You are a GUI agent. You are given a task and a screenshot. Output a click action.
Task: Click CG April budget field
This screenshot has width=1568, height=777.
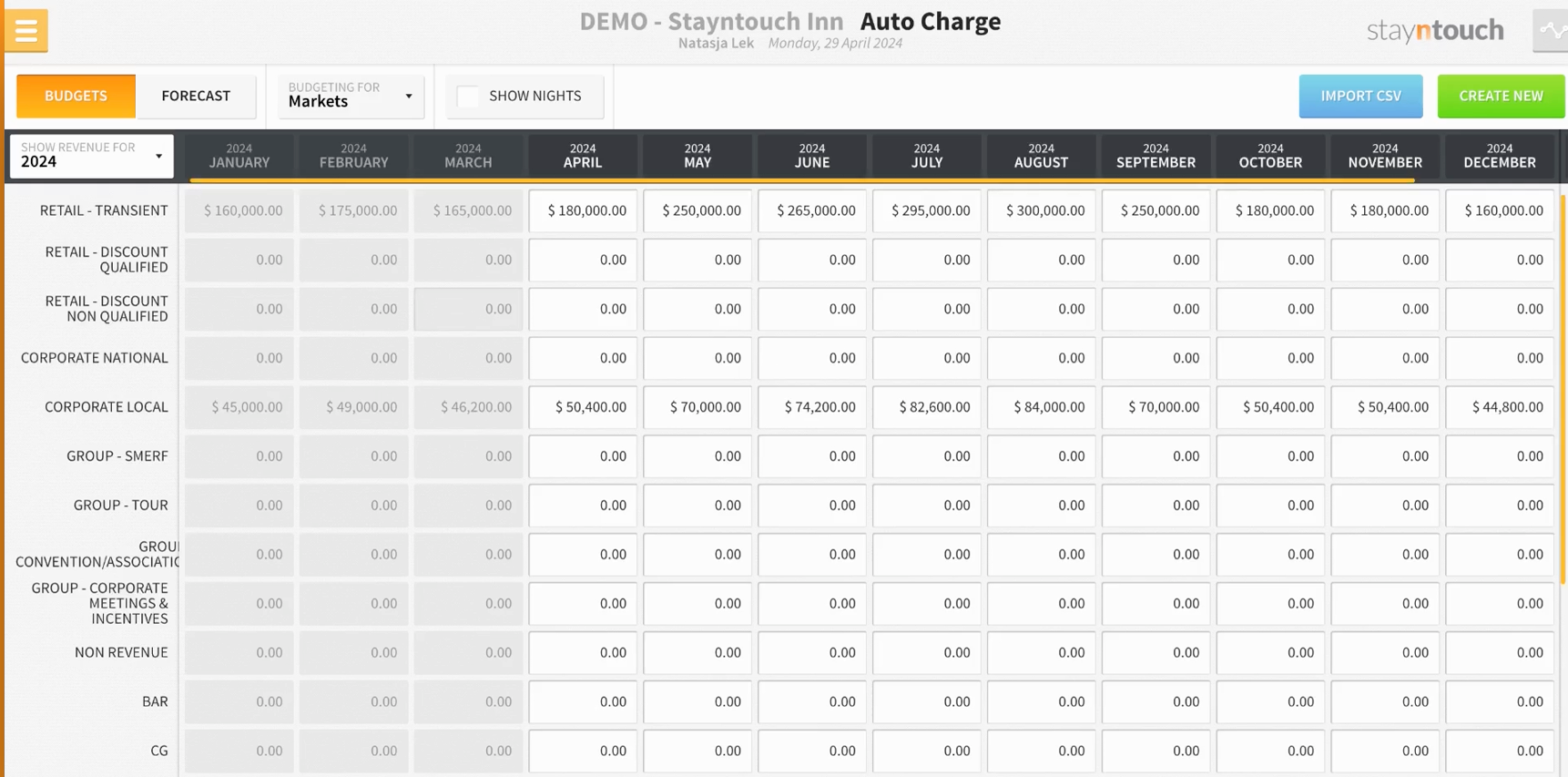pyautogui.click(x=583, y=751)
